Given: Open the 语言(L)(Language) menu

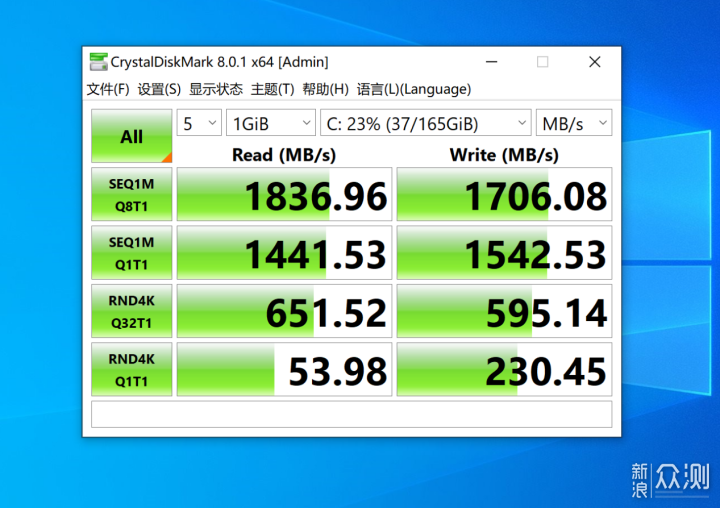Looking at the screenshot, I should (x=413, y=89).
